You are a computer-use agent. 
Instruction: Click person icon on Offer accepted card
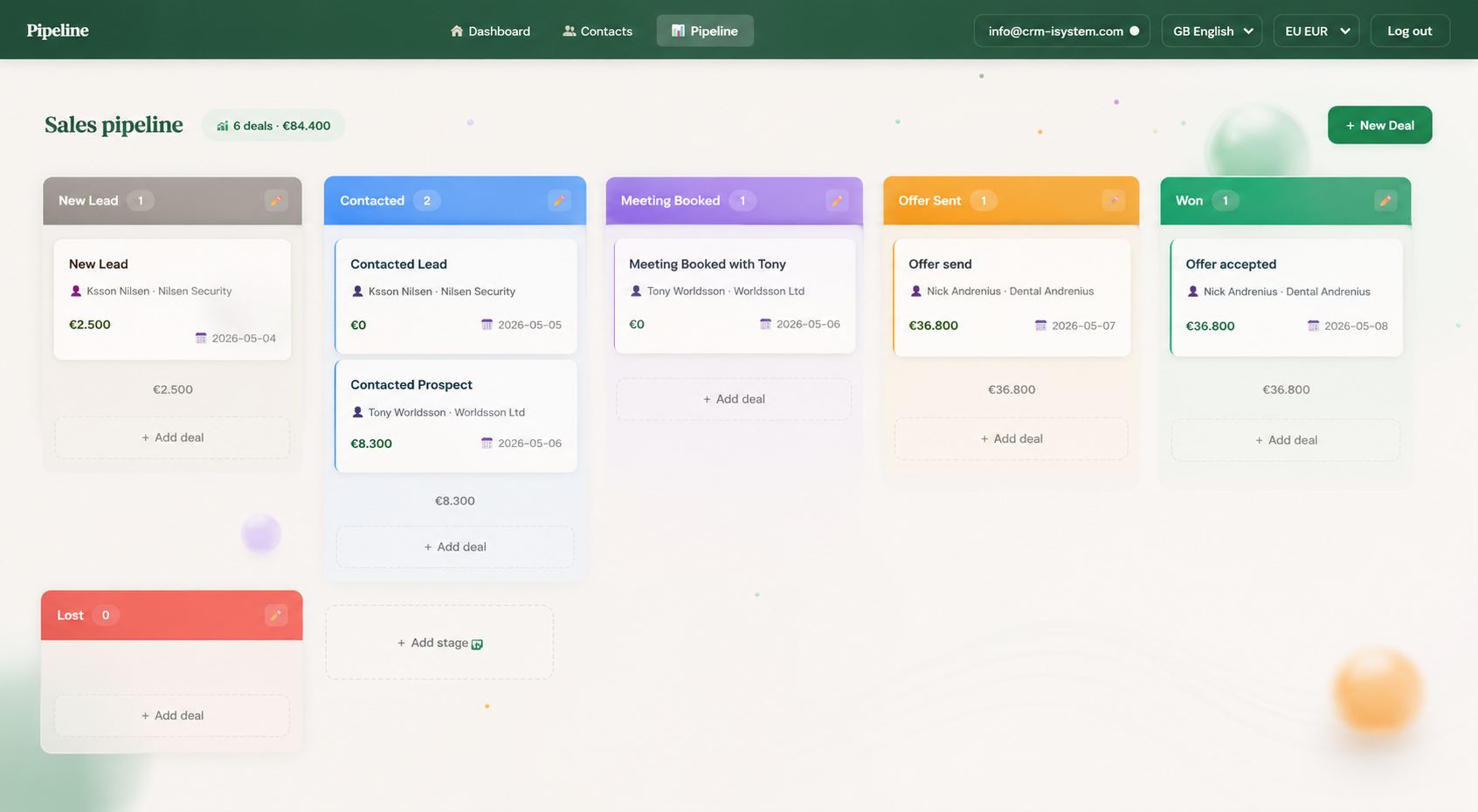1192,292
